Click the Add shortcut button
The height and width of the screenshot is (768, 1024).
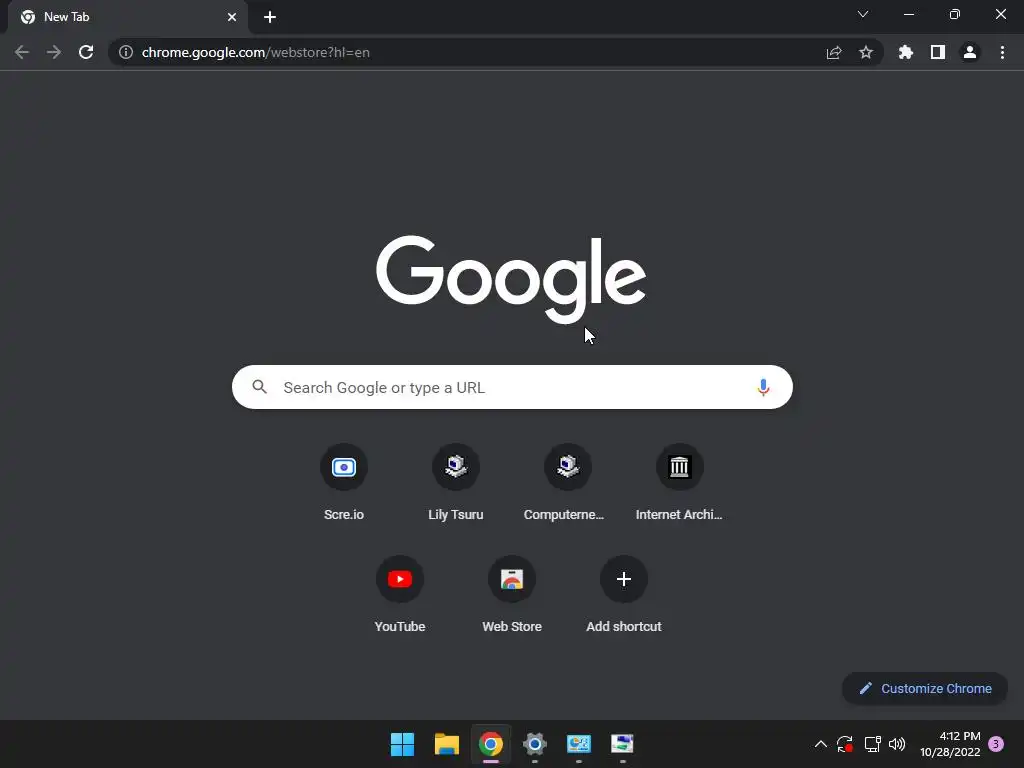tap(624, 596)
